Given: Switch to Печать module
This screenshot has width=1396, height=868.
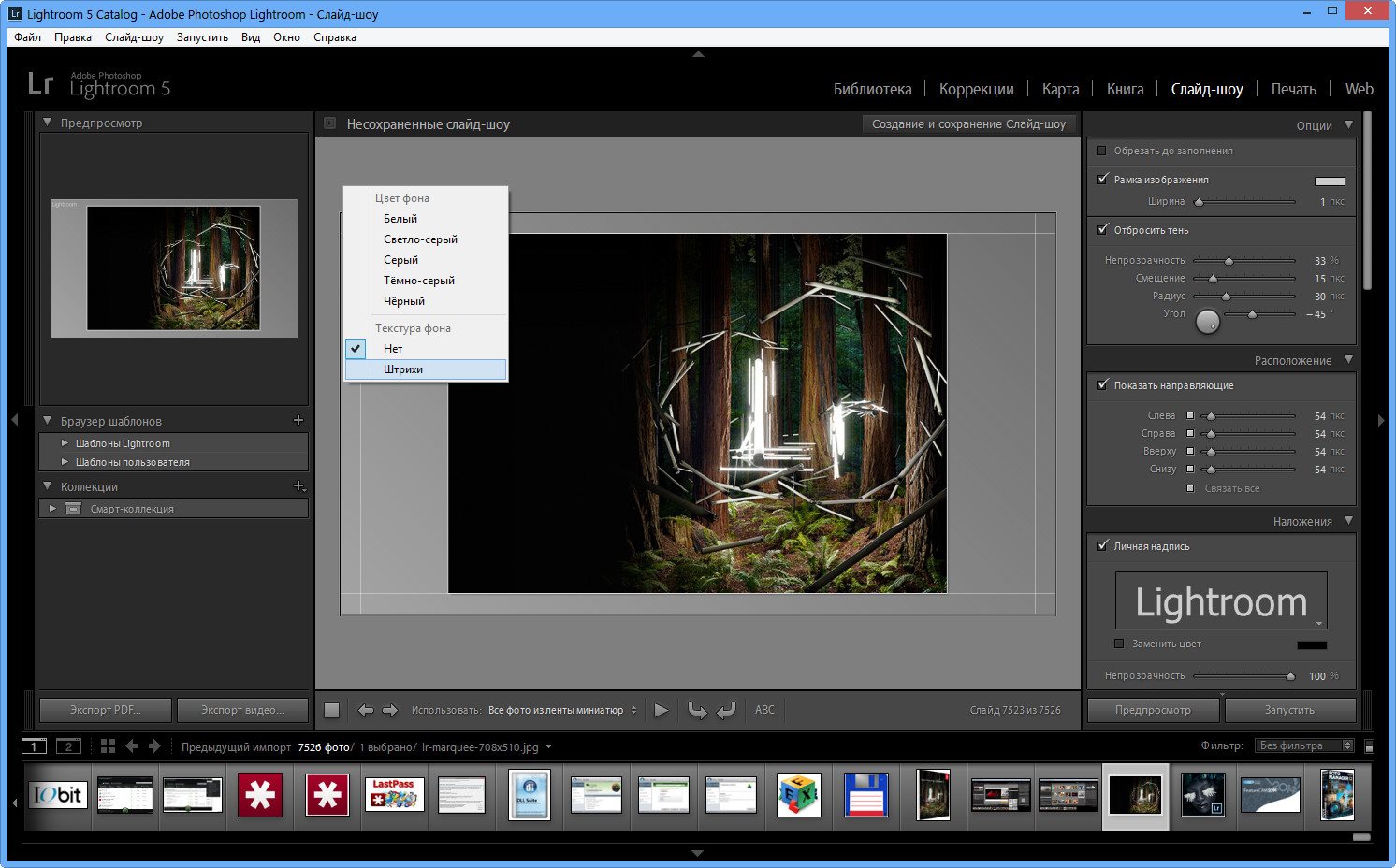Looking at the screenshot, I should coord(1293,89).
